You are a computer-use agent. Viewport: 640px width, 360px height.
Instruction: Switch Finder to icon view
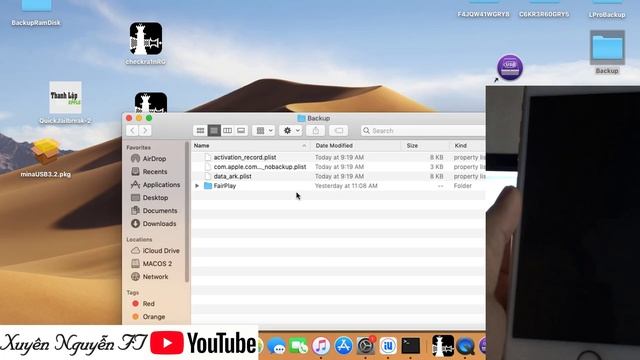(200, 131)
